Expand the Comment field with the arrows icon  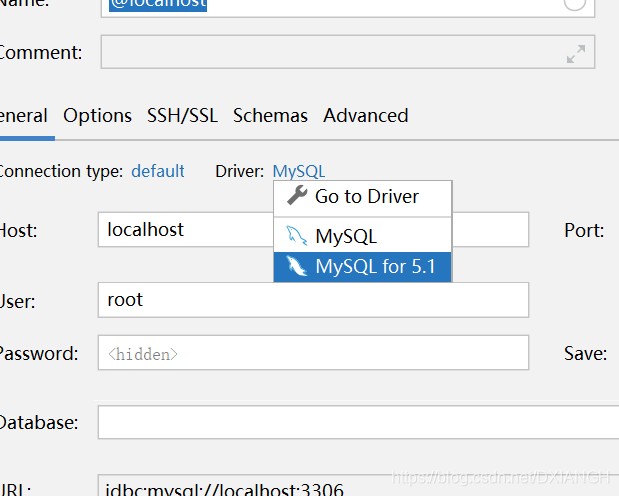[575, 54]
